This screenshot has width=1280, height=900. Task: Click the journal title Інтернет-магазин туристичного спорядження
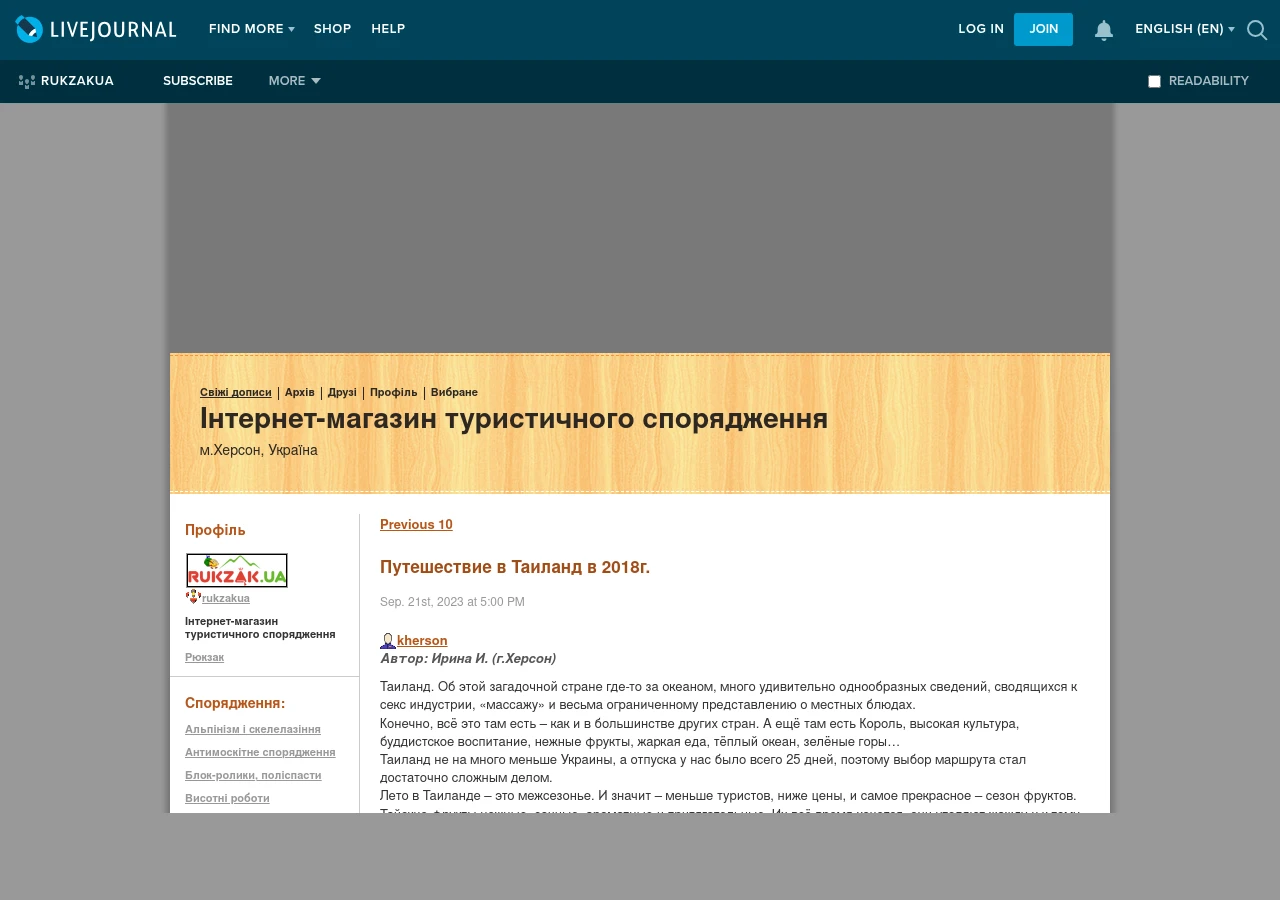pyautogui.click(x=514, y=419)
